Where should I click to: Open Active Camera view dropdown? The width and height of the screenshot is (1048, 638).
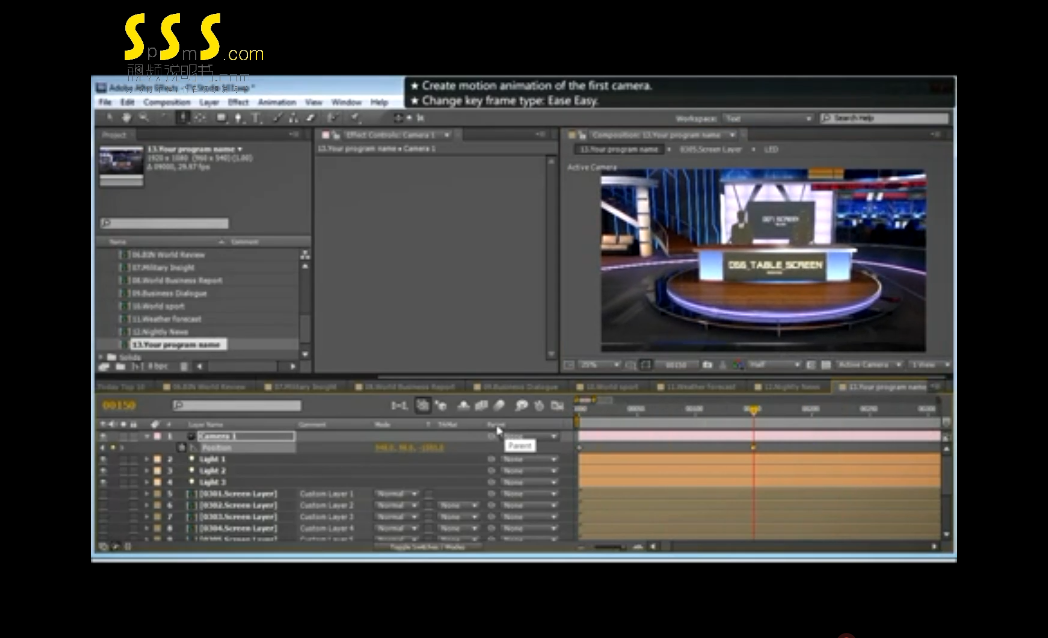click(869, 365)
